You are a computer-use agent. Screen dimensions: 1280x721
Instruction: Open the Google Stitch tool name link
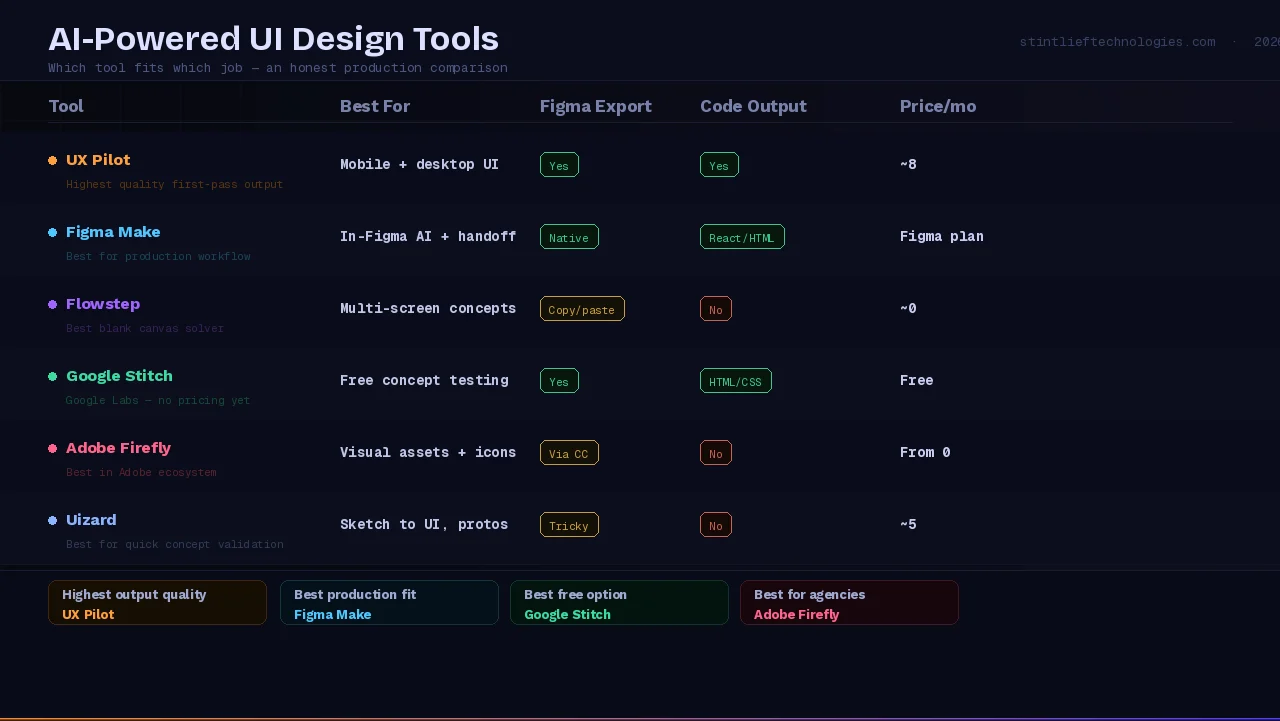tap(119, 376)
